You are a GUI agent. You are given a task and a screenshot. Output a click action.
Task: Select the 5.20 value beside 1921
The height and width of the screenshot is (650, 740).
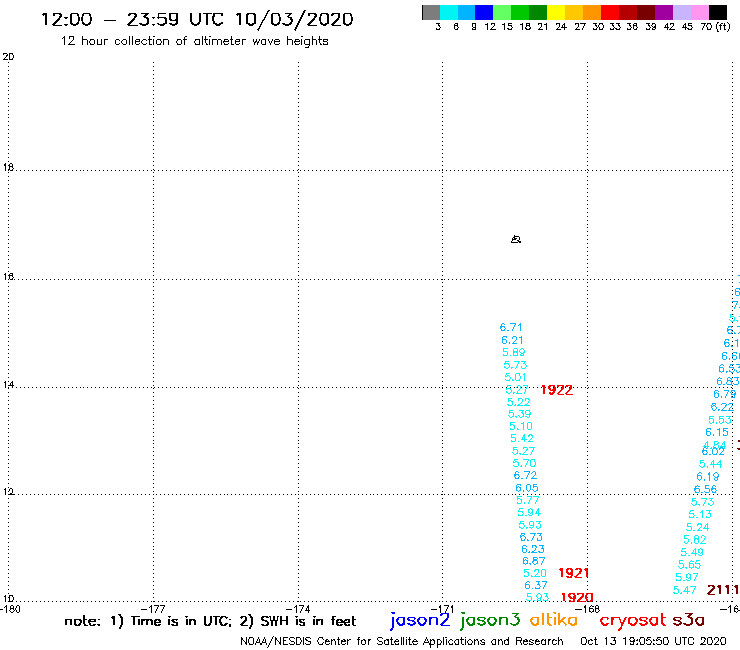535,573
